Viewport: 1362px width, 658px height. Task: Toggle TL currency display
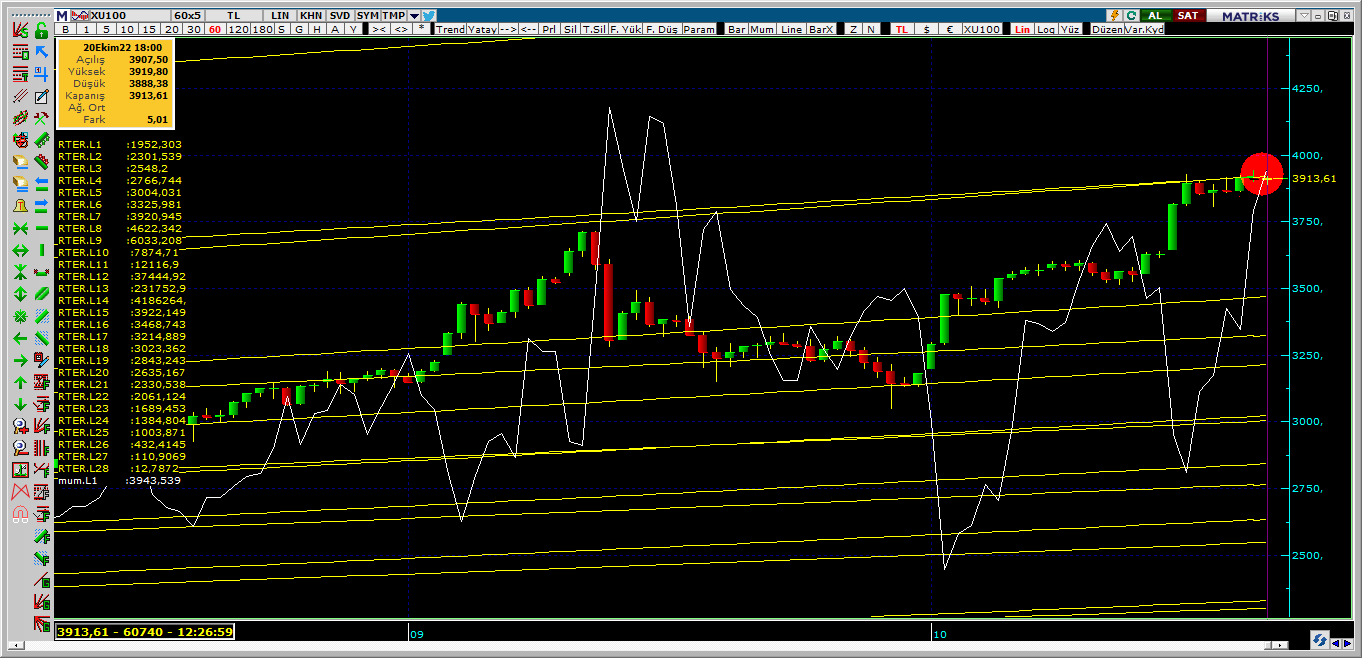pyautogui.click(x=902, y=30)
